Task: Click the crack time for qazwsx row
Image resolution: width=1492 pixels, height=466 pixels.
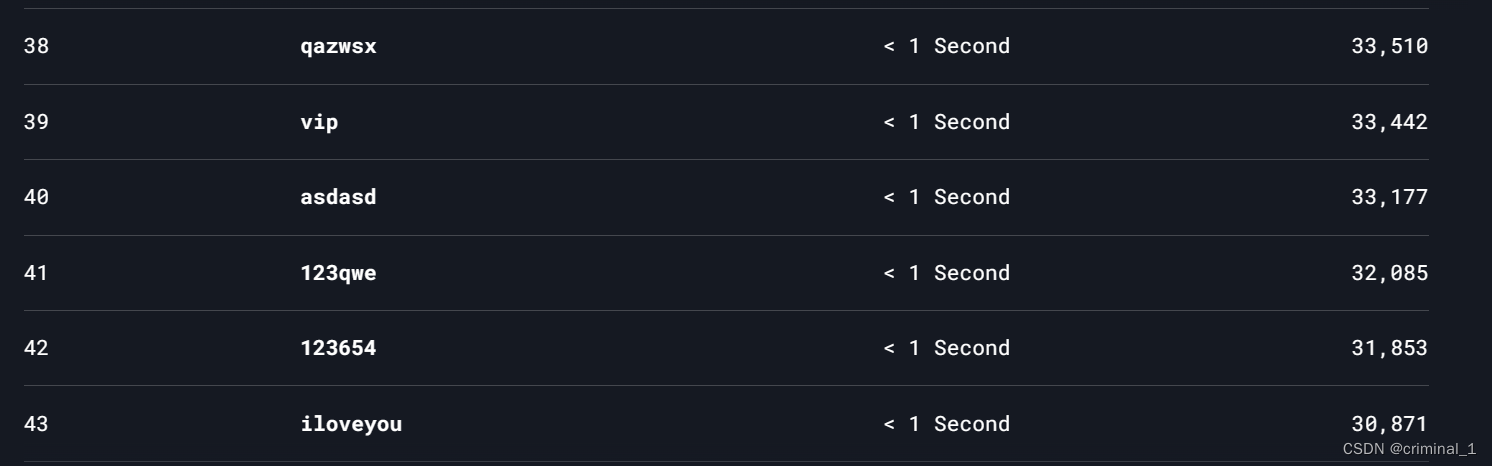Action: pos(946,46)
